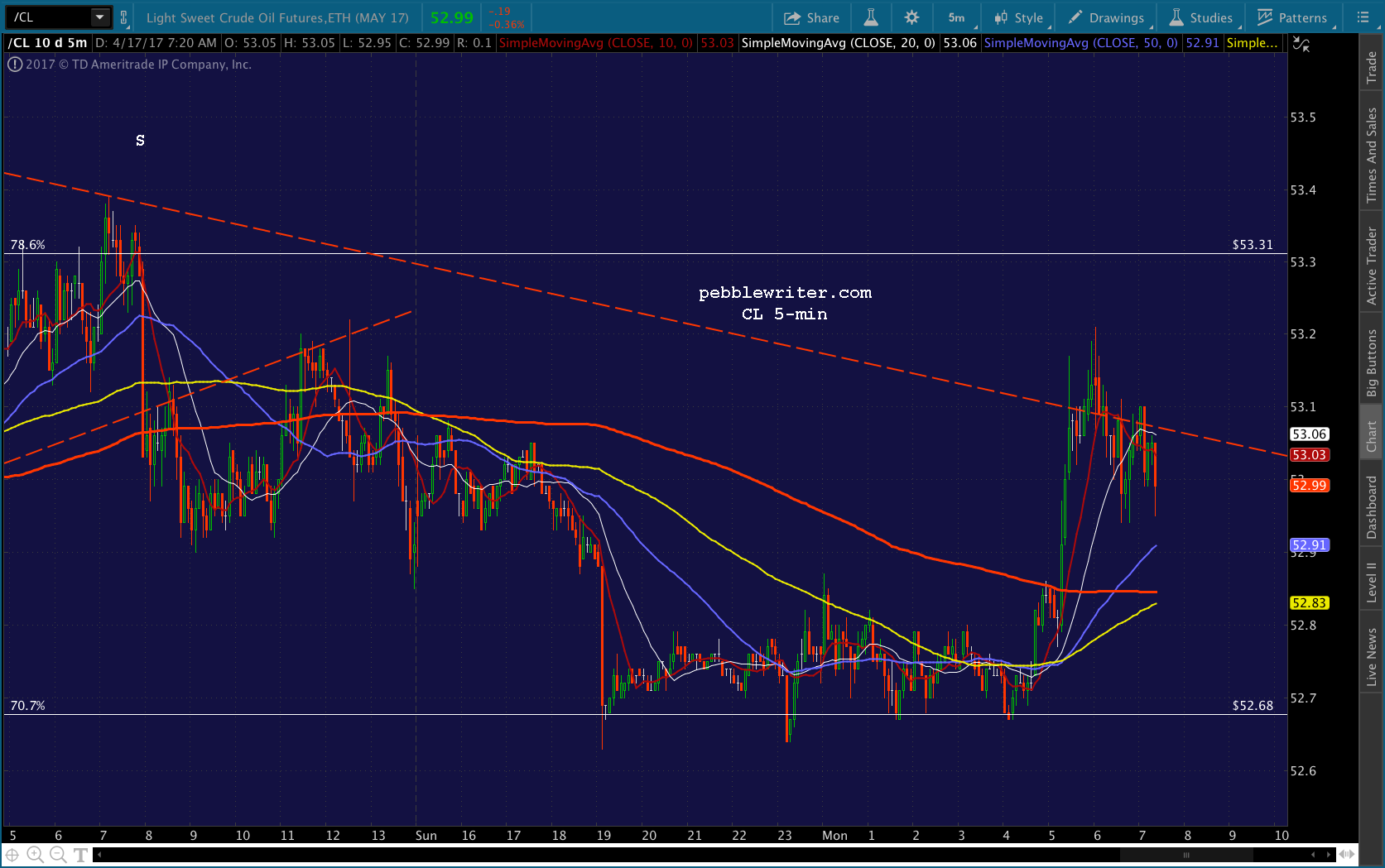Viewport: 1385px width, 868px height.
Task: Click the red 53.03 price bubble
Action: 1310,455
